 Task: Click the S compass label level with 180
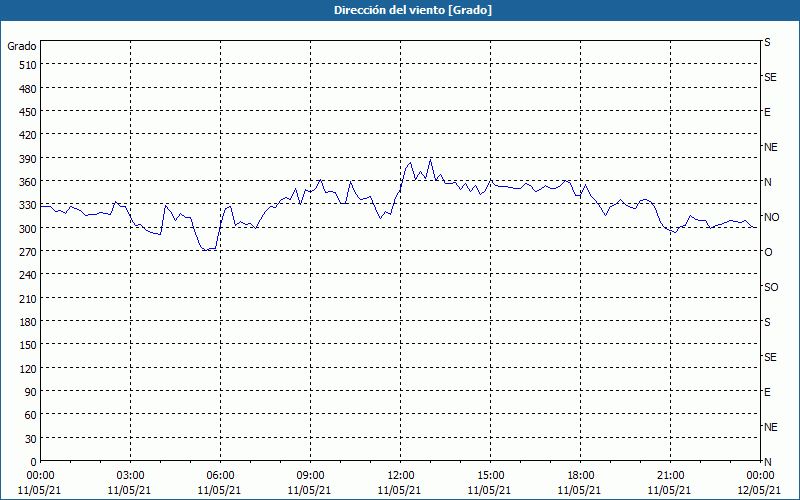pyautogui.click(x=767, y=322)
